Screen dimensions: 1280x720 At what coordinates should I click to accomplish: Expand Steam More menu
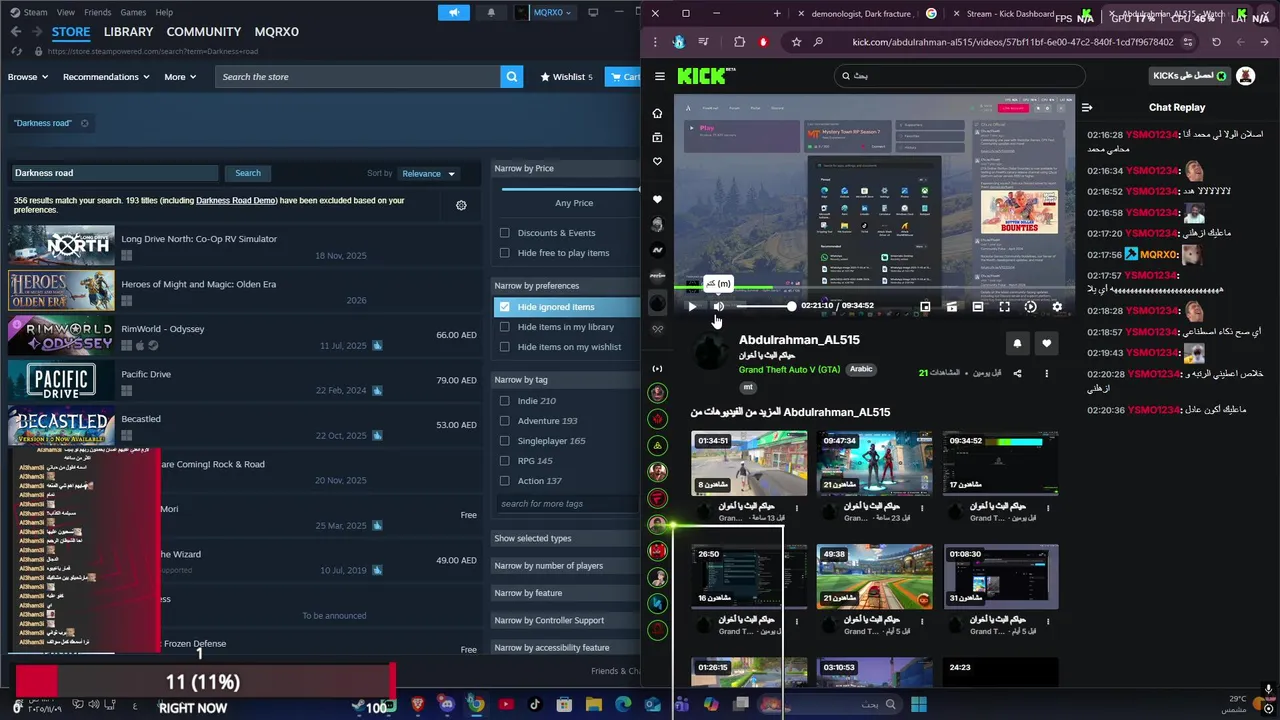pos(181,77)
